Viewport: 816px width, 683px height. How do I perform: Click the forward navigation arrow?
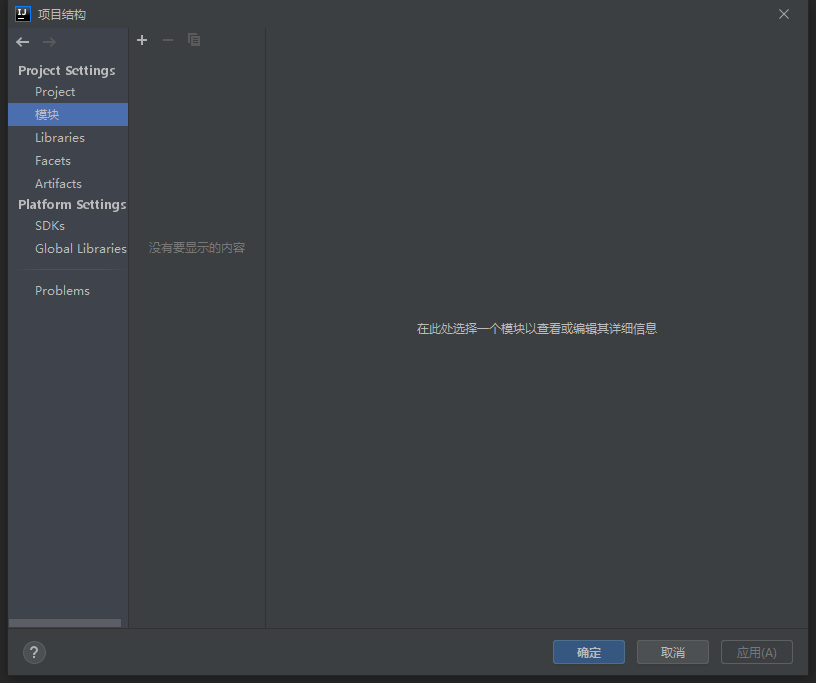[x=49, y=42]
